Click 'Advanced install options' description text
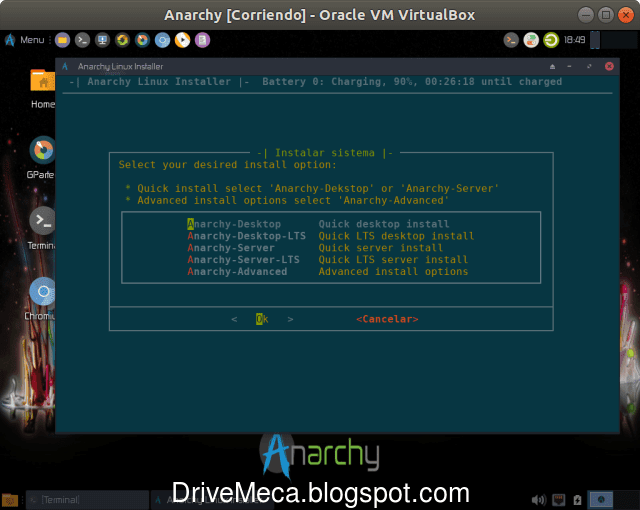 393,271
